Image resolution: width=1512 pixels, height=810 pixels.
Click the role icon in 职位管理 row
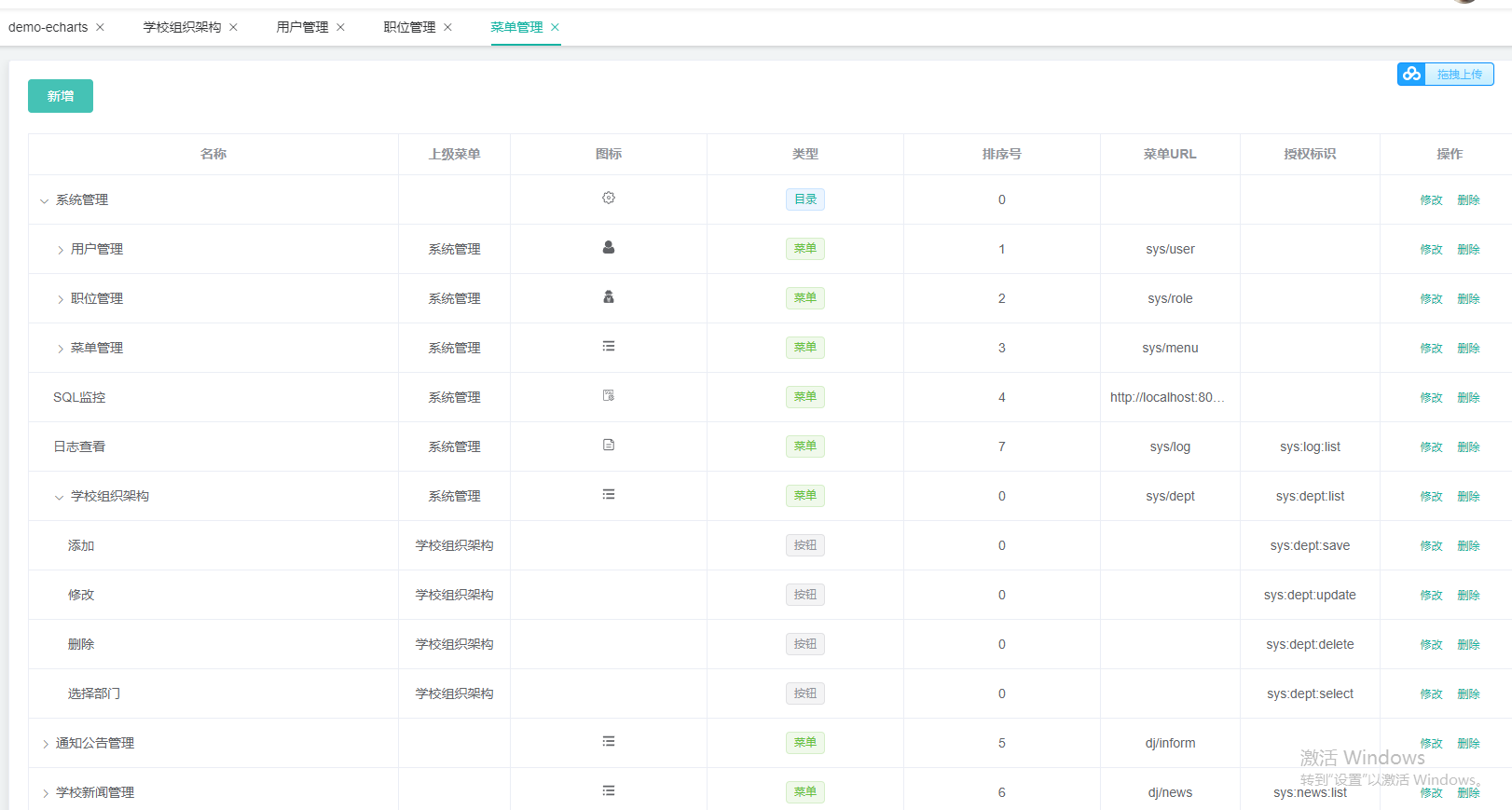tap(609, 296)
